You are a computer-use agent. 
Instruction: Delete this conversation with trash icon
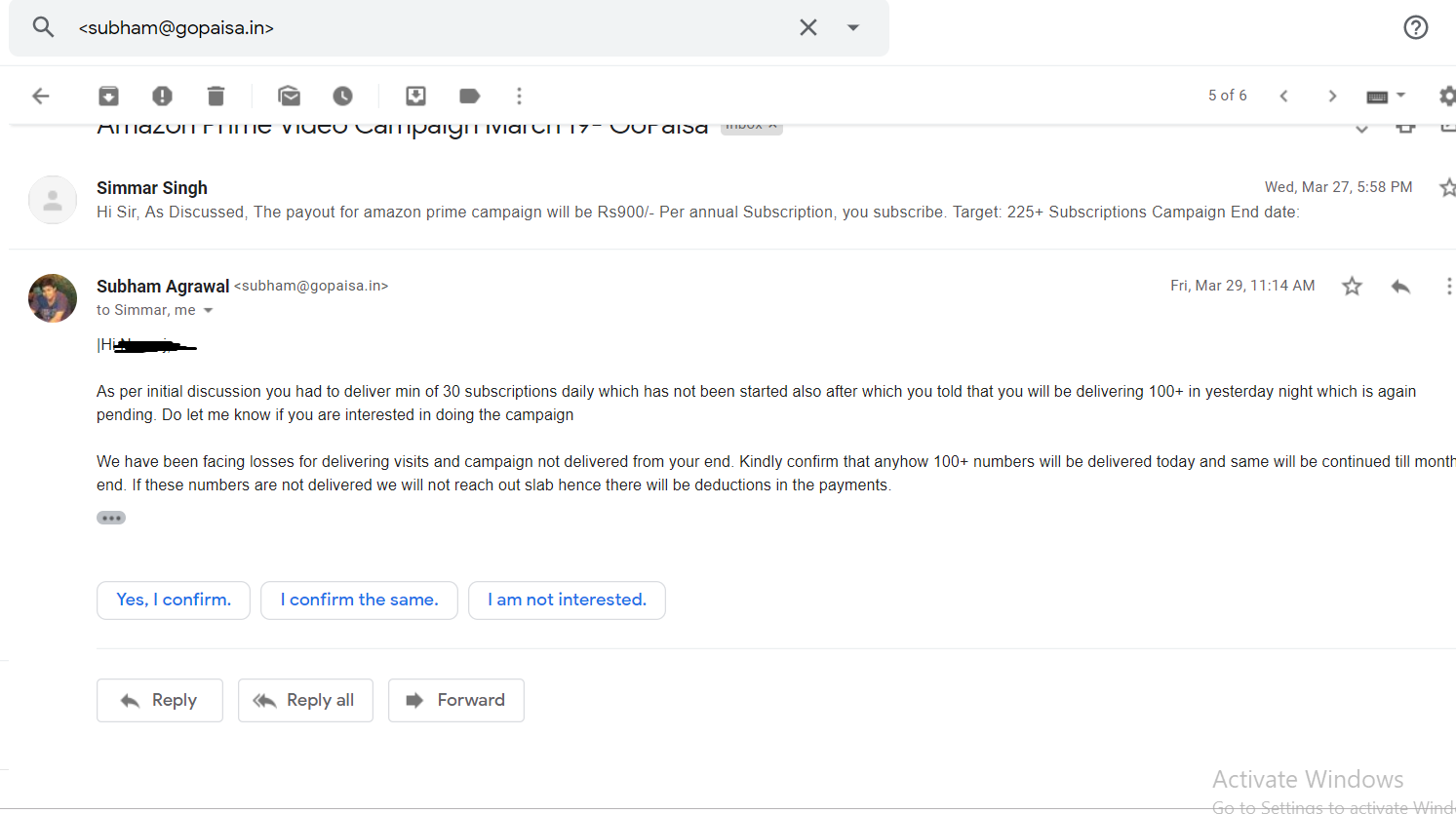216,96
